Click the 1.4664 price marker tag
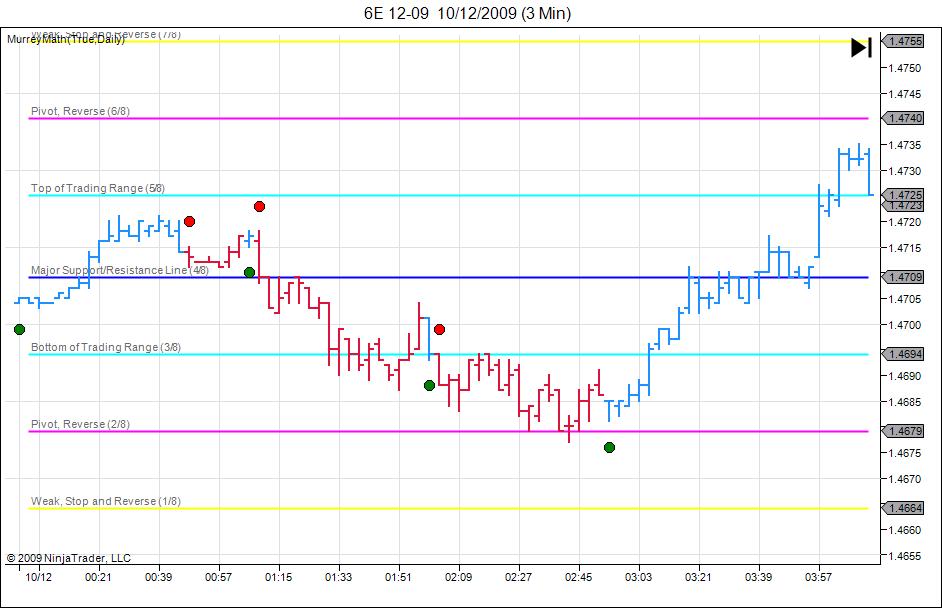Screen dimensions: 942x608 tap(903, 508)
